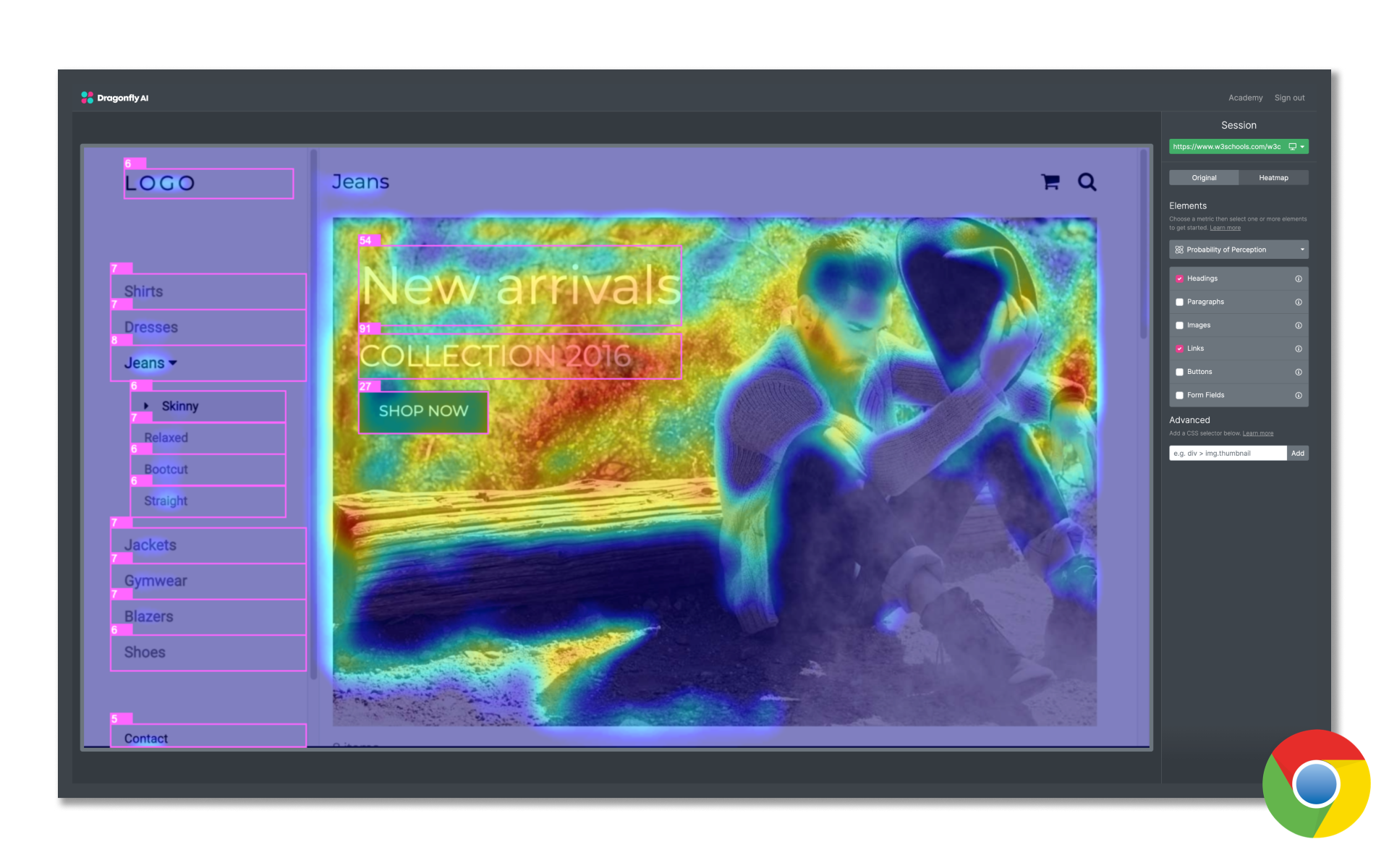
Task: Open the Academy link
Action: point(1245,98)
